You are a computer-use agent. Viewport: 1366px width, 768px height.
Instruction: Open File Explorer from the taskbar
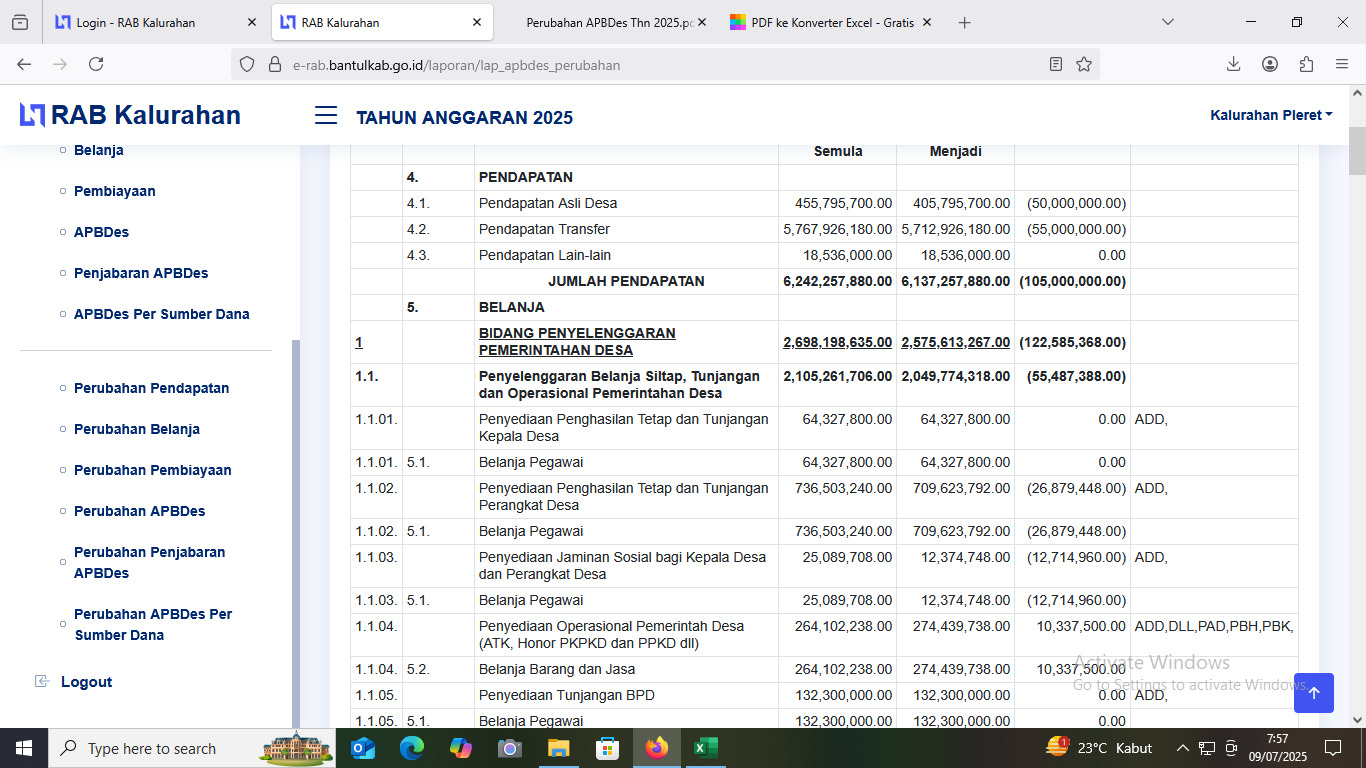point(559,748)
